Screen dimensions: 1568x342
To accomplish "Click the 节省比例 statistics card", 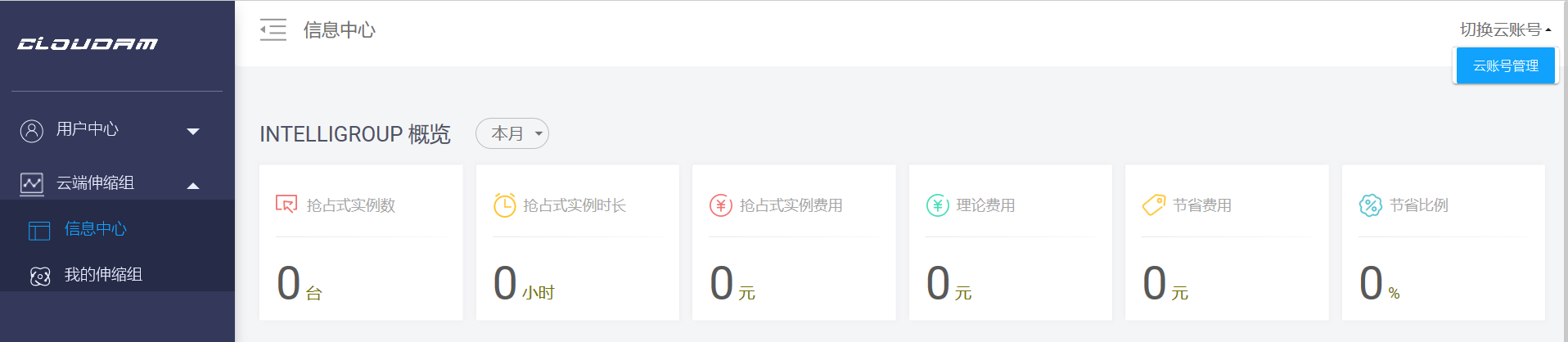I will 1444,242.
